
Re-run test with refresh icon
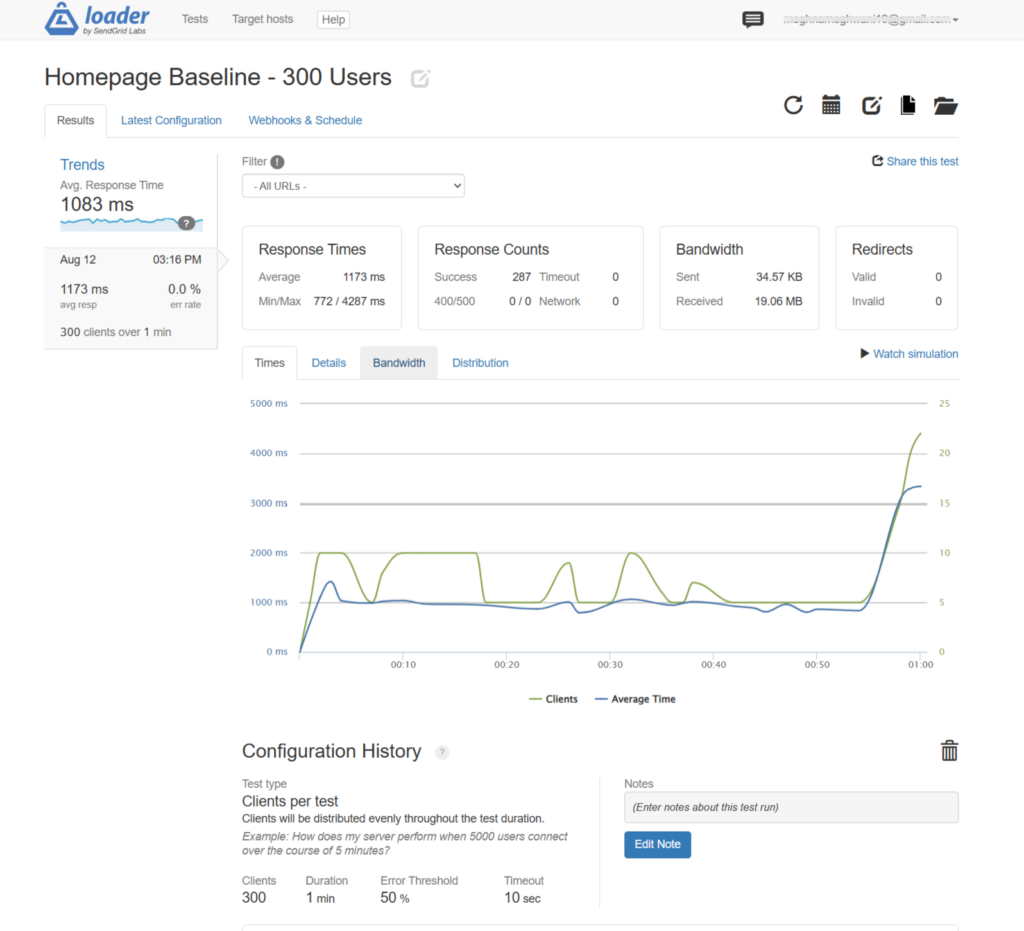793,105
